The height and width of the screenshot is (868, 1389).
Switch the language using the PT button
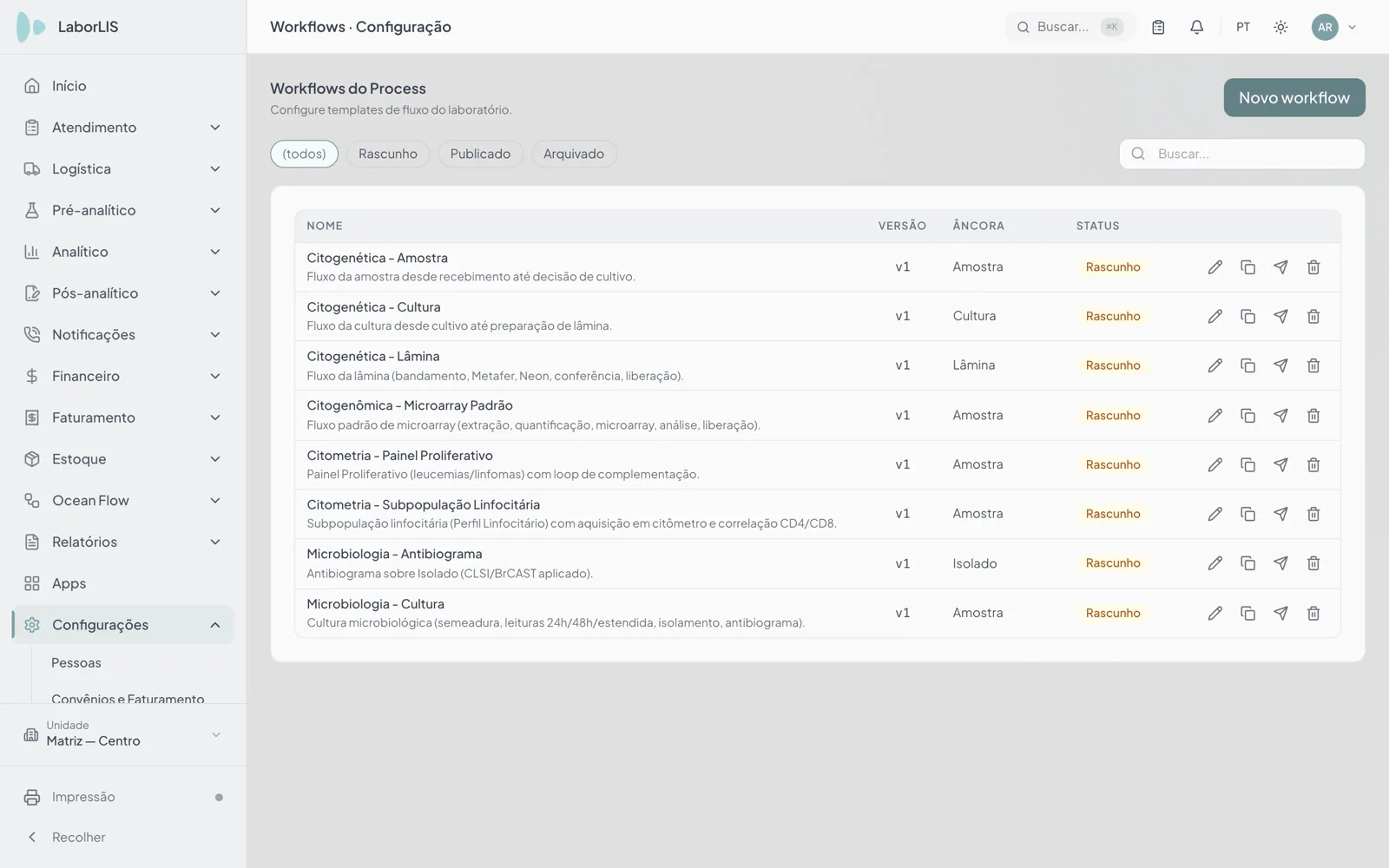(1243, 27)
